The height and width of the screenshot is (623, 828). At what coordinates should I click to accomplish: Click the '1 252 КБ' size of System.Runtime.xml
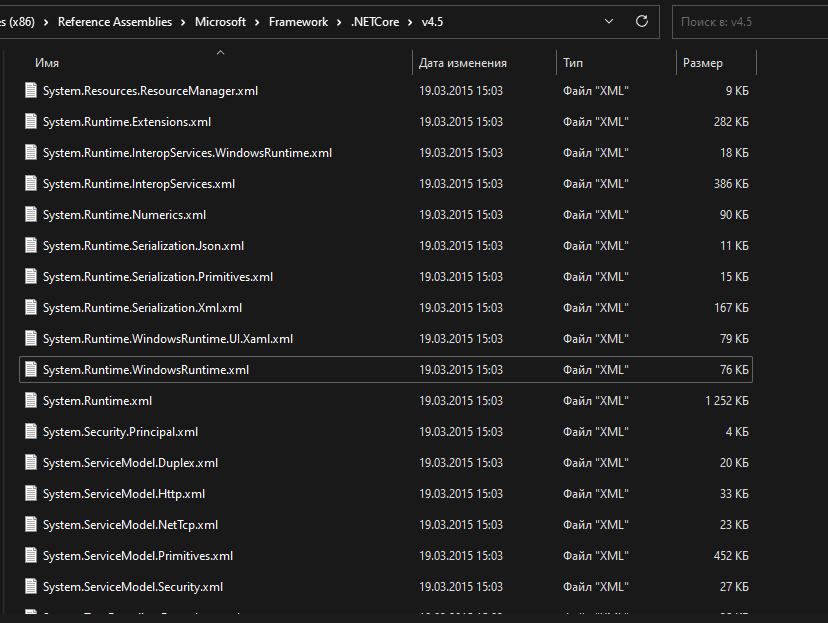click(x=727, y=401)
